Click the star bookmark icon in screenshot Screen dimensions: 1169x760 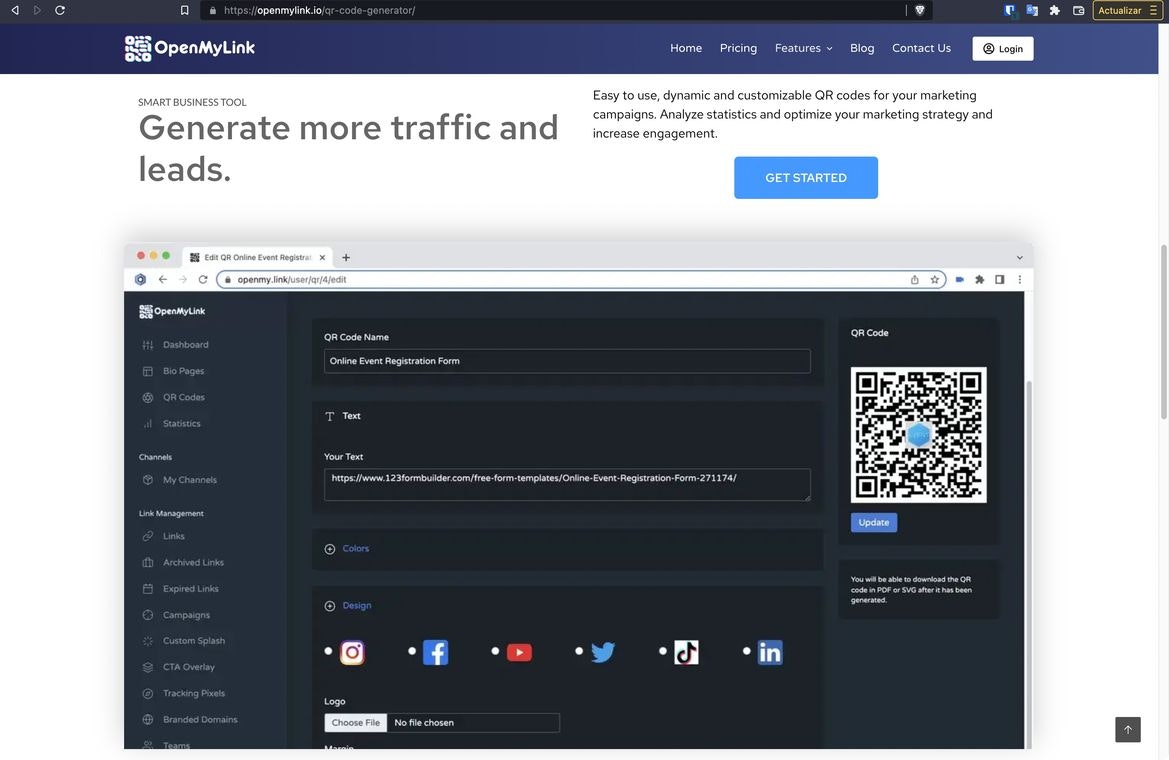click(934, 280)
